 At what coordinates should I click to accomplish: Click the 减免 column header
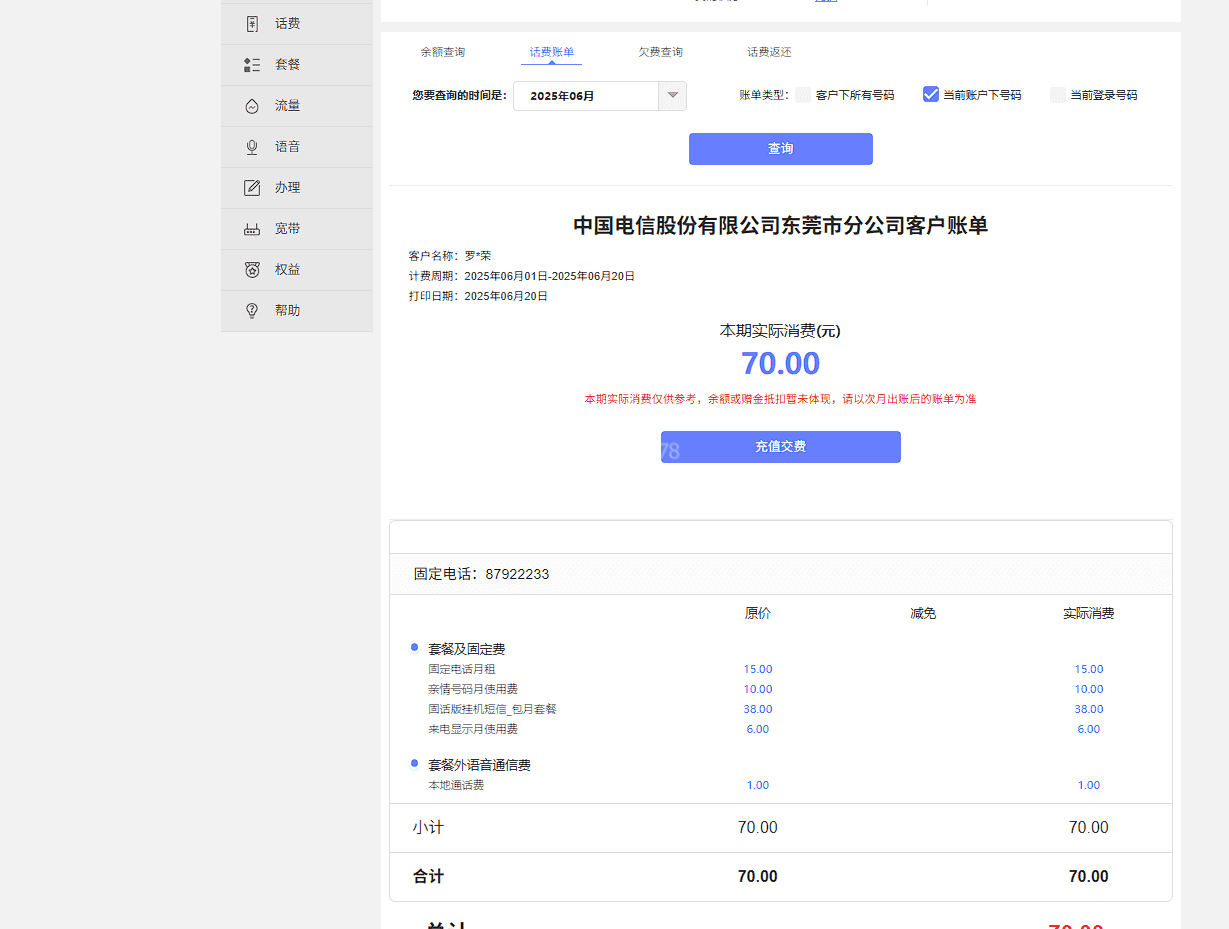click(x=923, y=613)
